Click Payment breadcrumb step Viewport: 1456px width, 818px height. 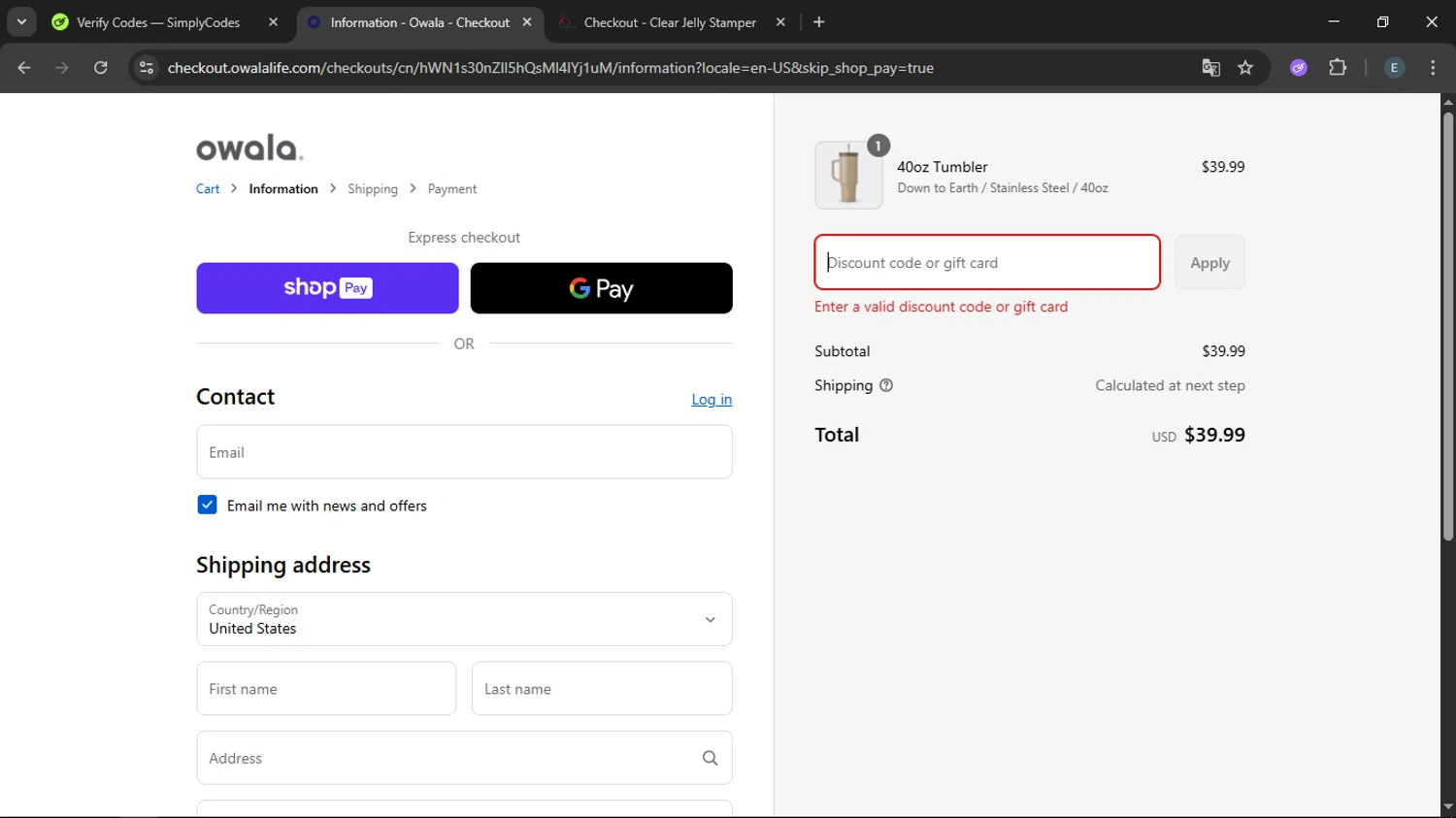(452, 189)
